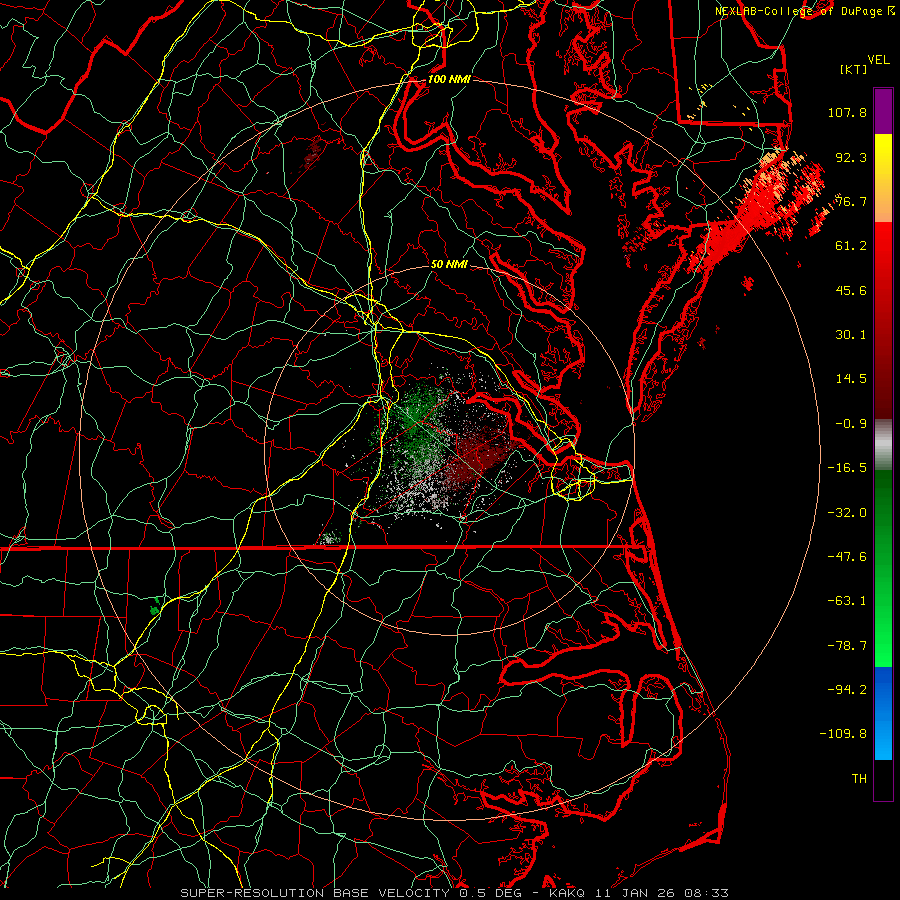Pick the gray near-zero segment of color bar
Screen dimensions: 900x900
pyautogui.click(x=883, y=444)
